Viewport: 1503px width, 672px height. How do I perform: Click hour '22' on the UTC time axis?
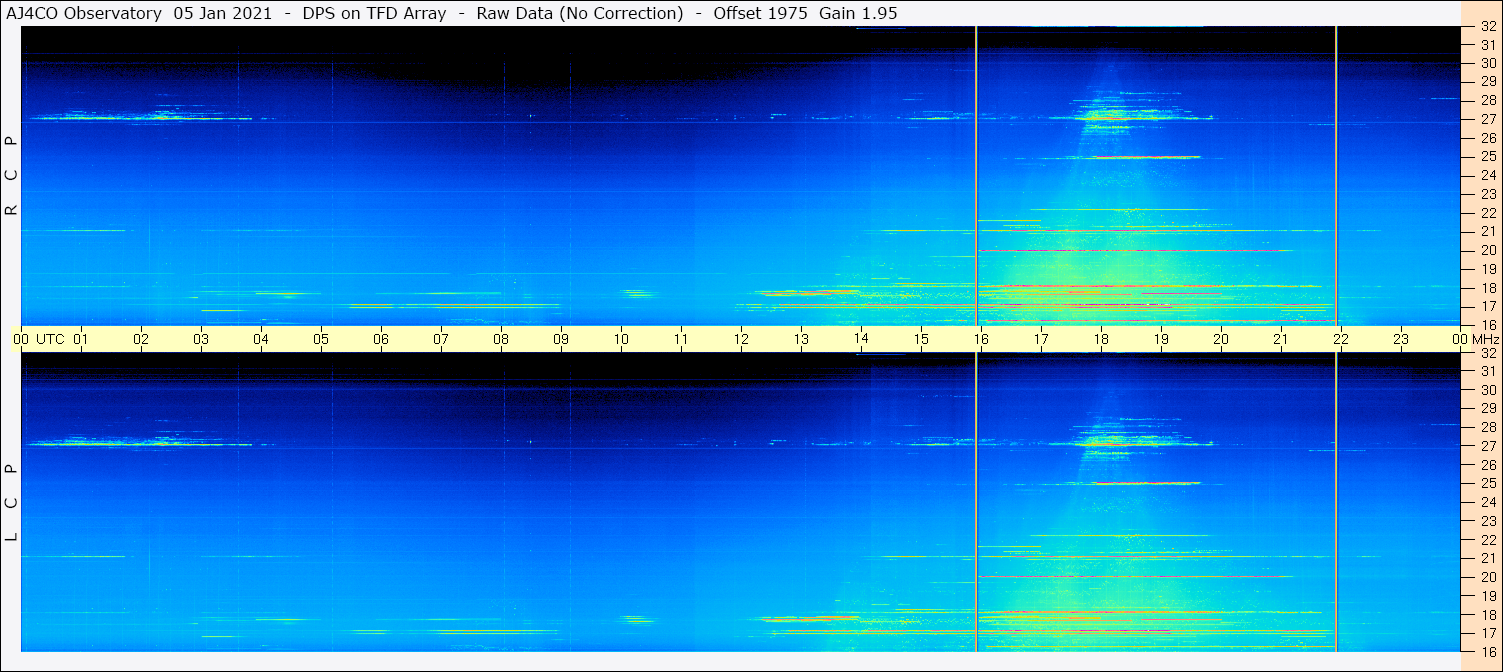(1341, 339)
